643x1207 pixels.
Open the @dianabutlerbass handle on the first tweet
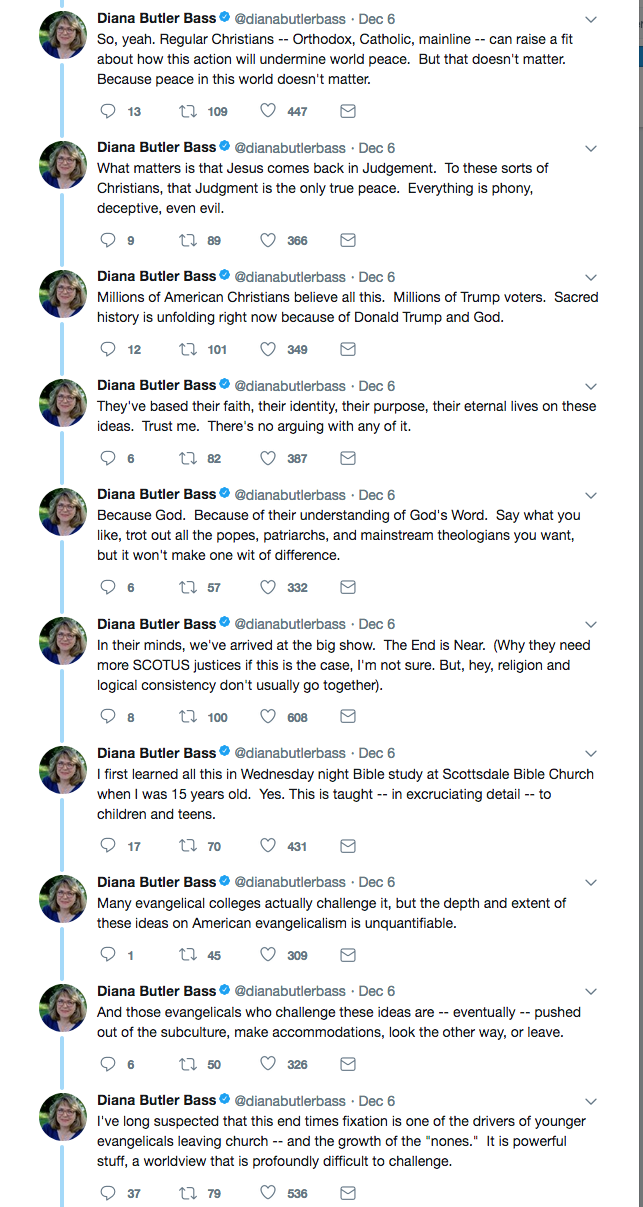(x=290, y=19)
